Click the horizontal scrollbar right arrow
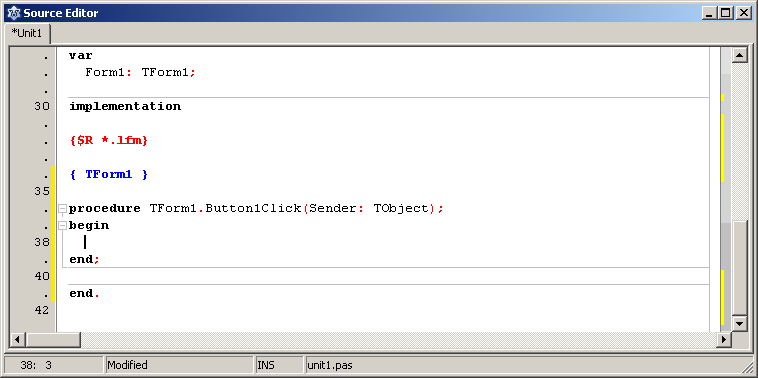758x378 pixels. 724,340
